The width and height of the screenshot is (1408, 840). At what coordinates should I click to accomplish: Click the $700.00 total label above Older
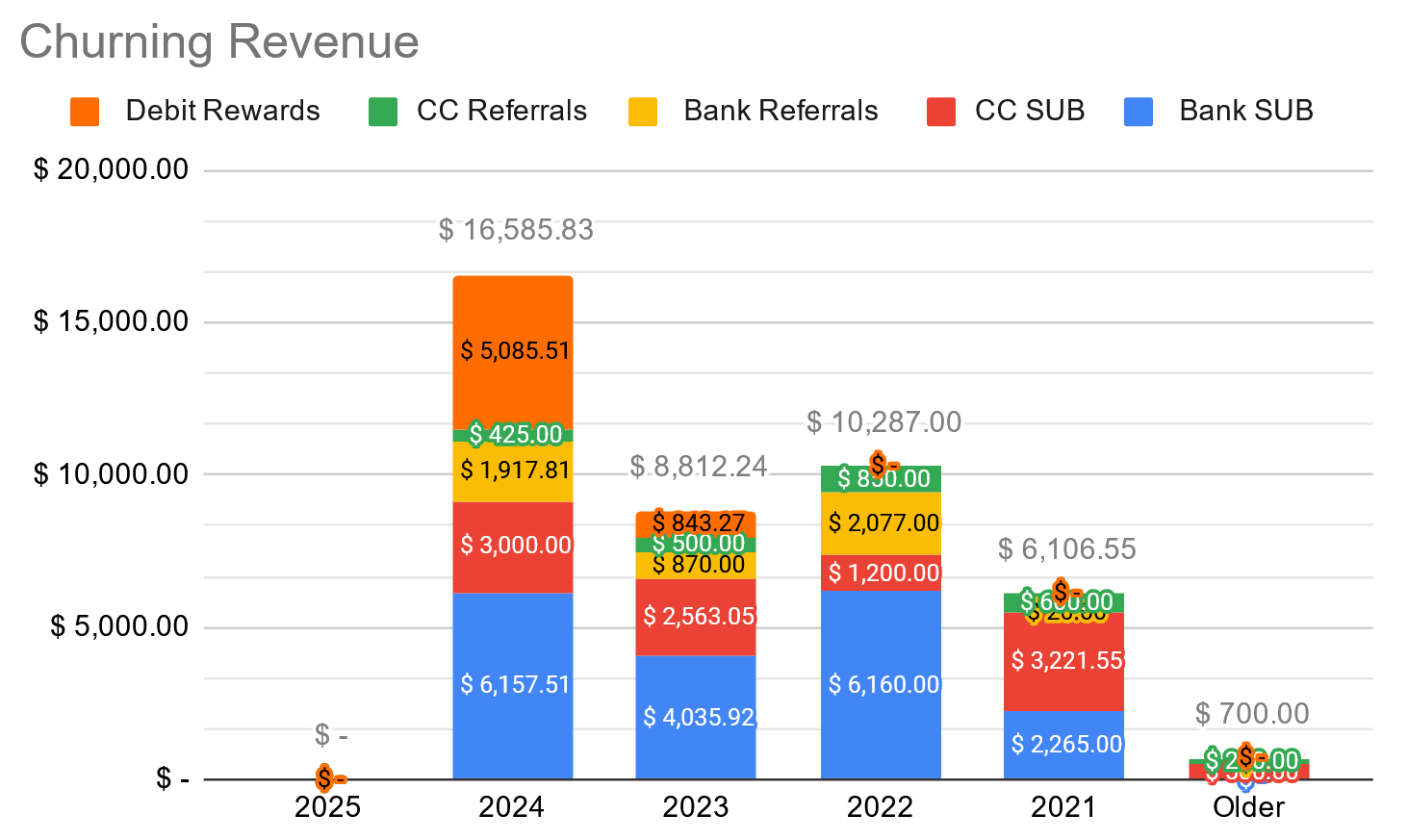1252,714
